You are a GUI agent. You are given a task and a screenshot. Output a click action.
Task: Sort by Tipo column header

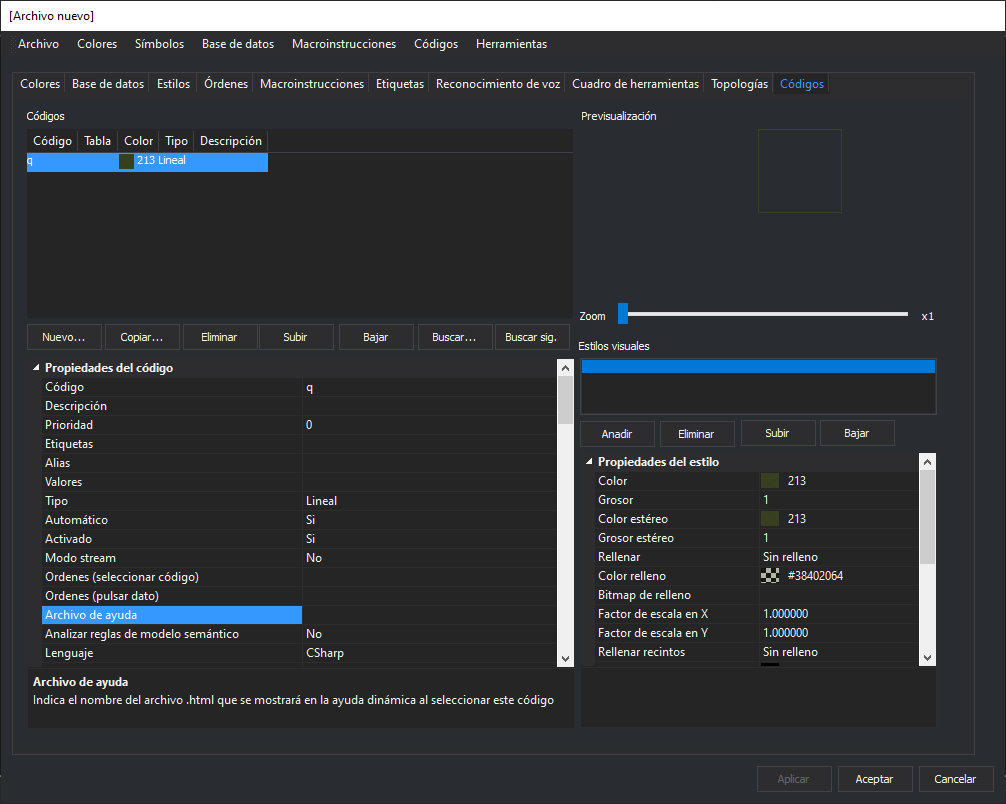tap(176, 141)
